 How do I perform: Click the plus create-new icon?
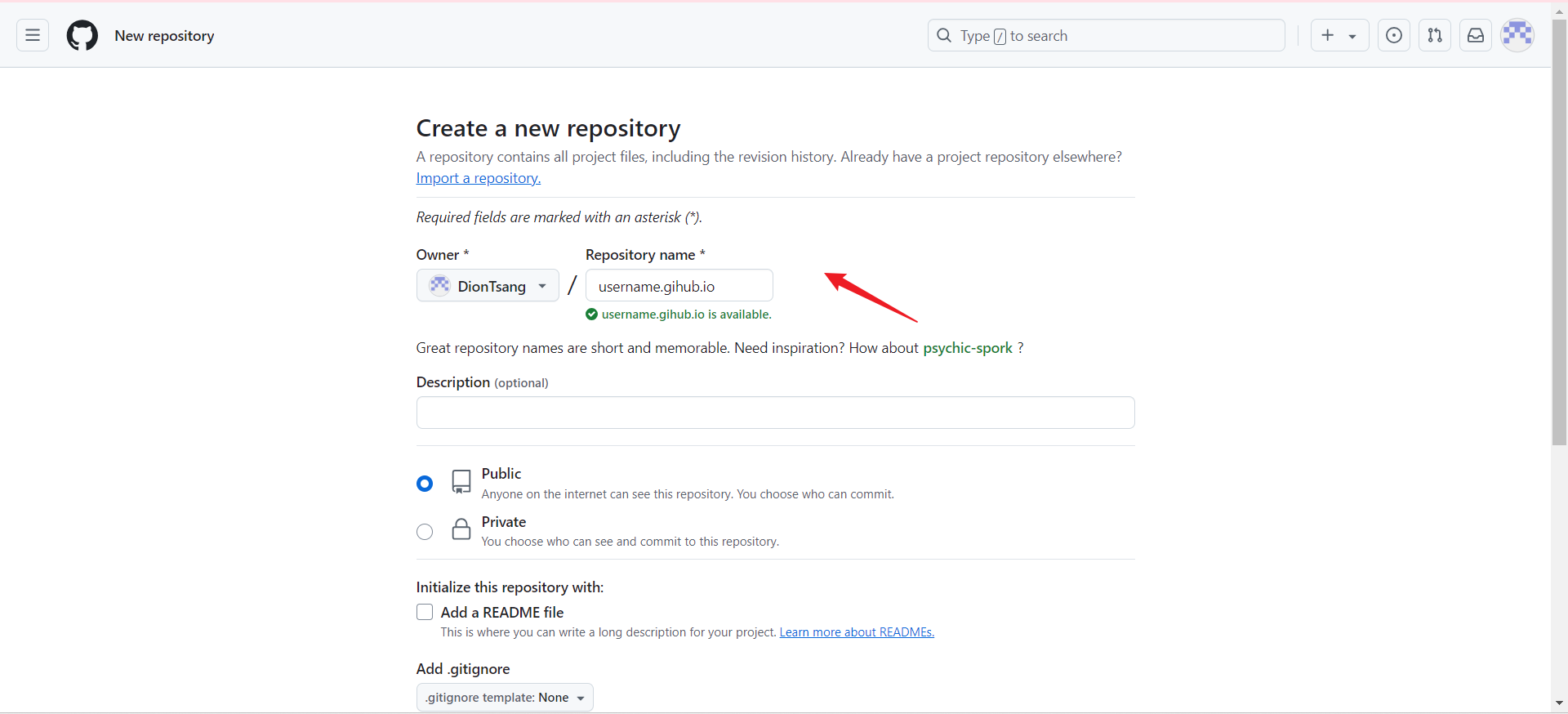1328,35
